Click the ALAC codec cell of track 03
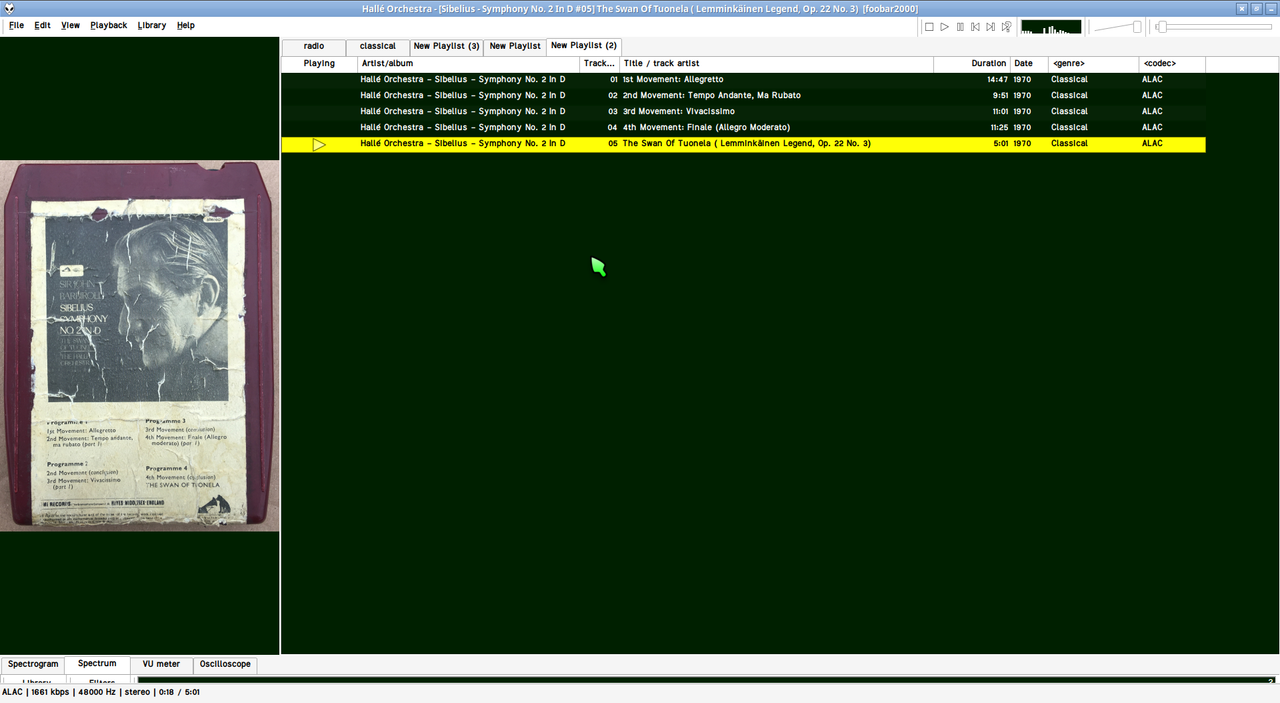This screenshot has height=703, width=1280. tap(1152, 112)
